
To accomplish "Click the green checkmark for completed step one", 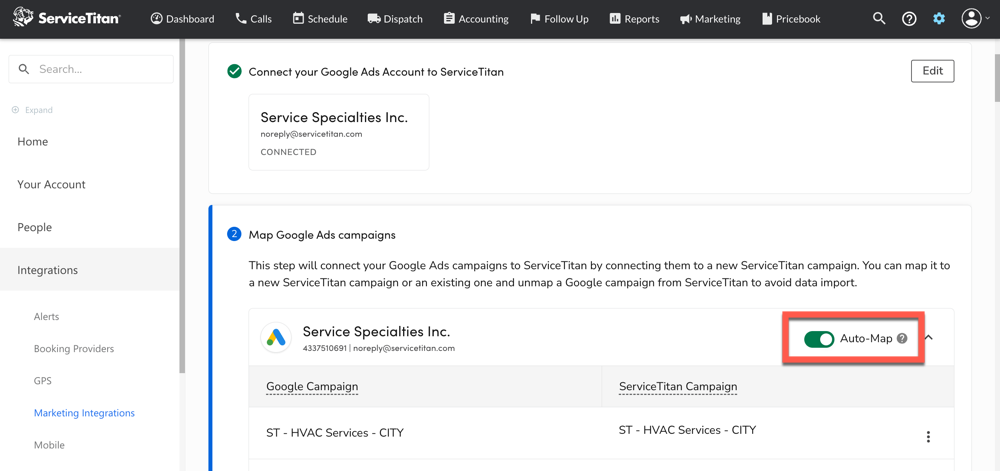I will tap(234, 71).
